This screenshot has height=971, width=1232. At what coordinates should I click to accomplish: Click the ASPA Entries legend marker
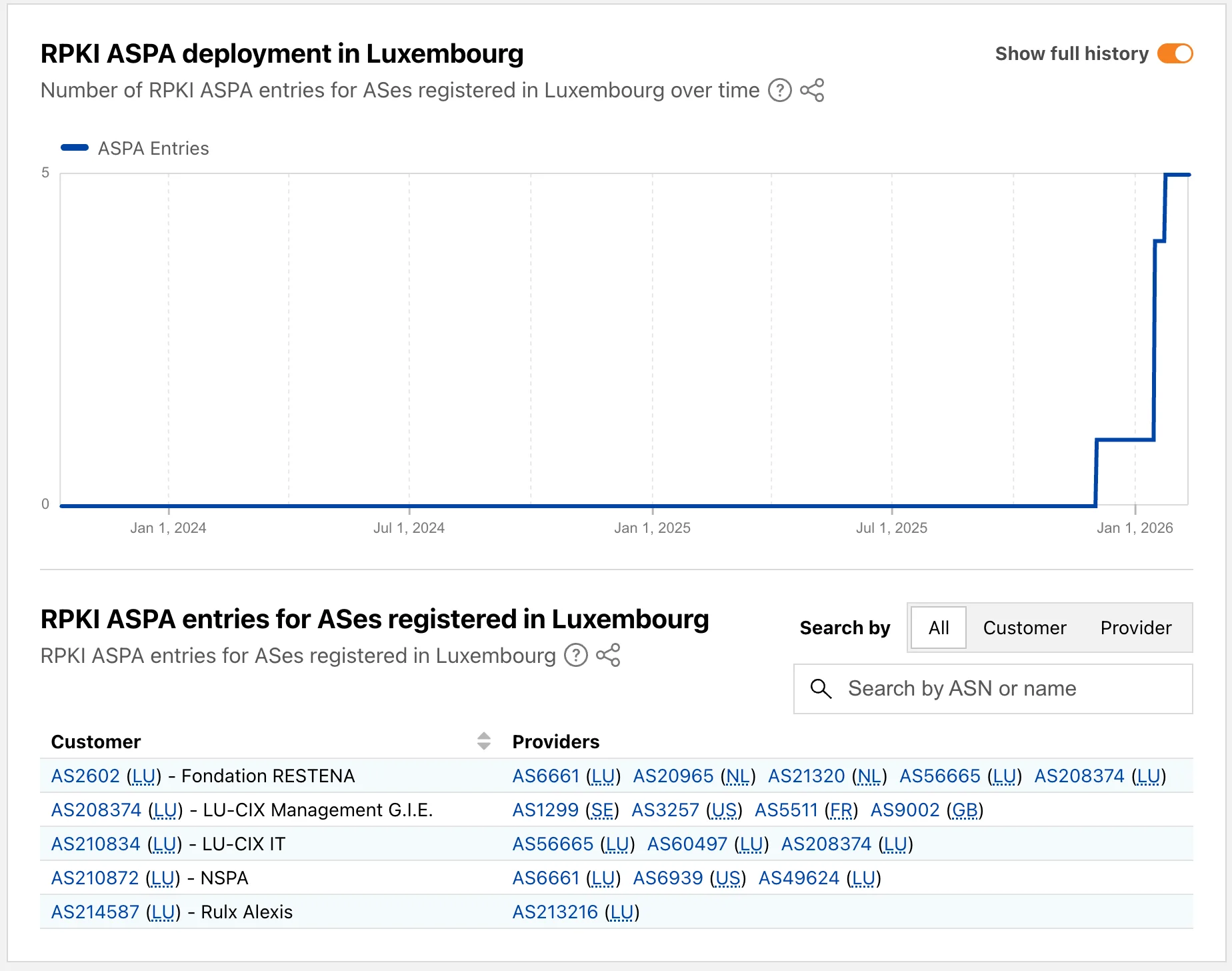[x=75, y=147]
